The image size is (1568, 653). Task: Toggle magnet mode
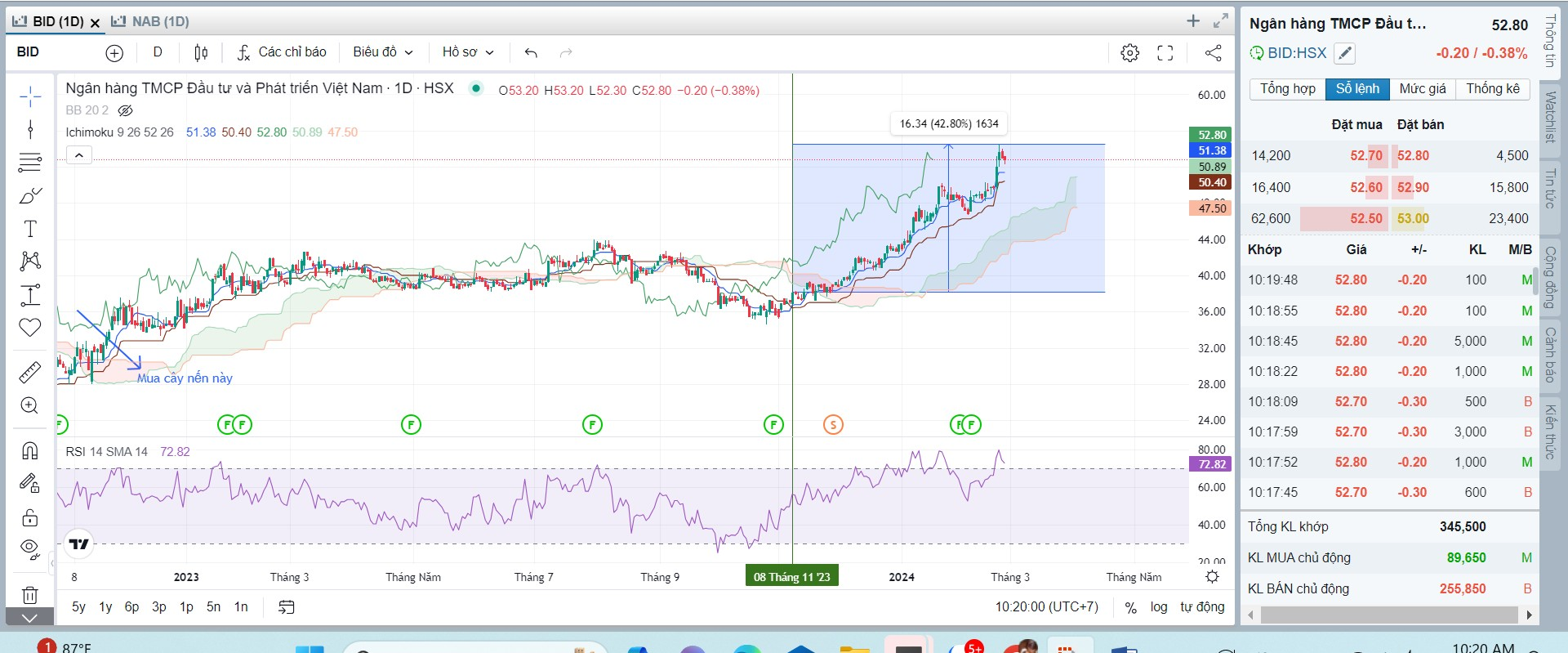(30, 451)
